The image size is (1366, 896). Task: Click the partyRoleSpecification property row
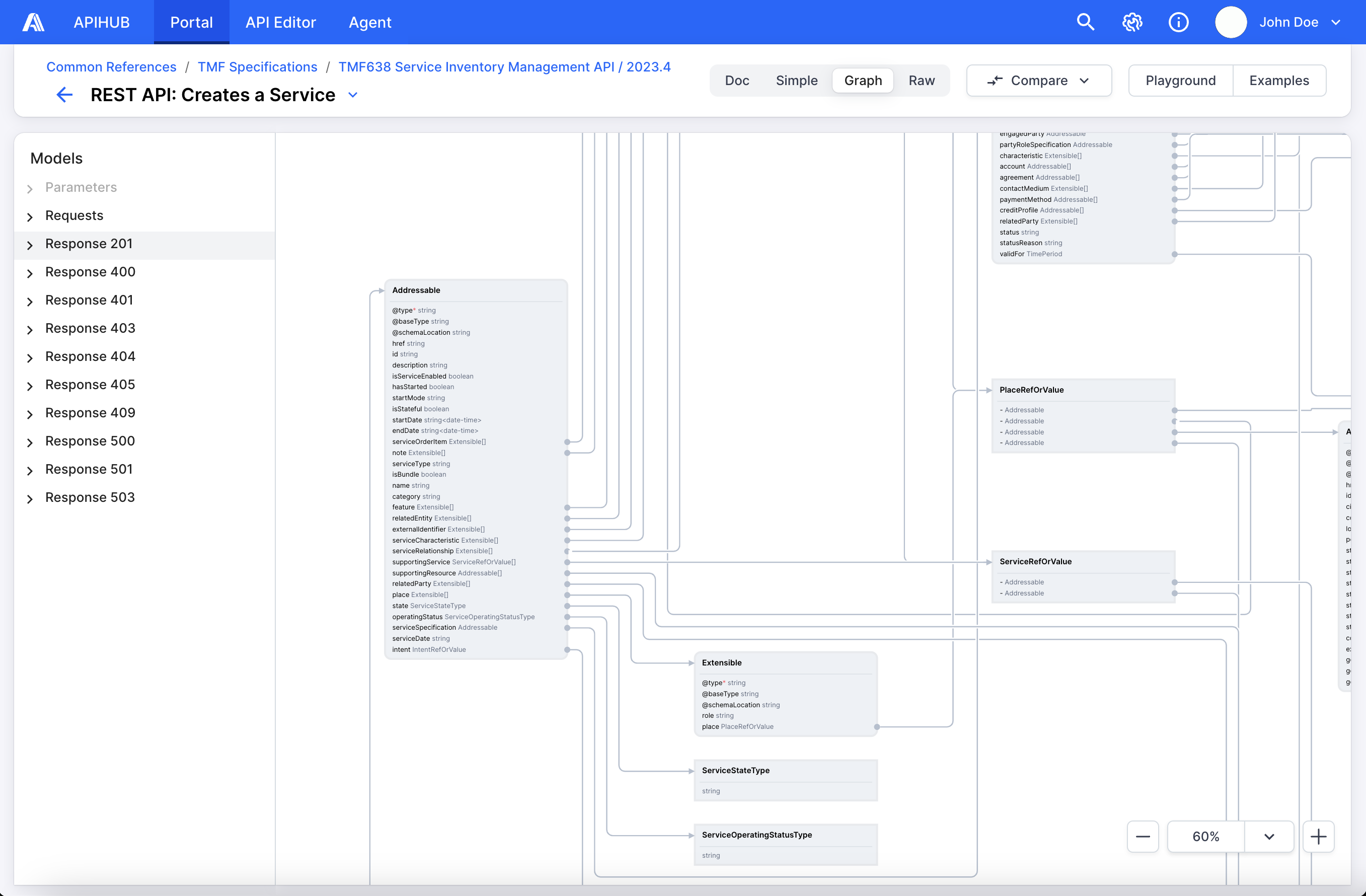click(x=1083, y=144)
